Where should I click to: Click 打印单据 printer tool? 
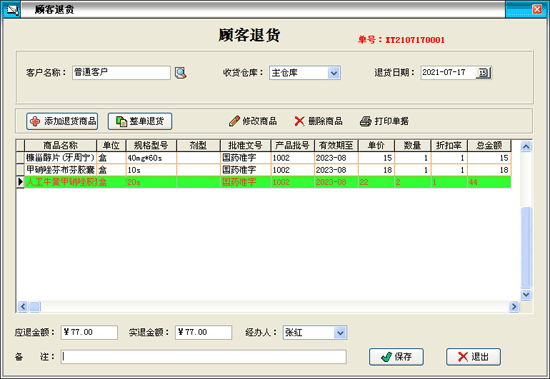(x=384, y=121)
